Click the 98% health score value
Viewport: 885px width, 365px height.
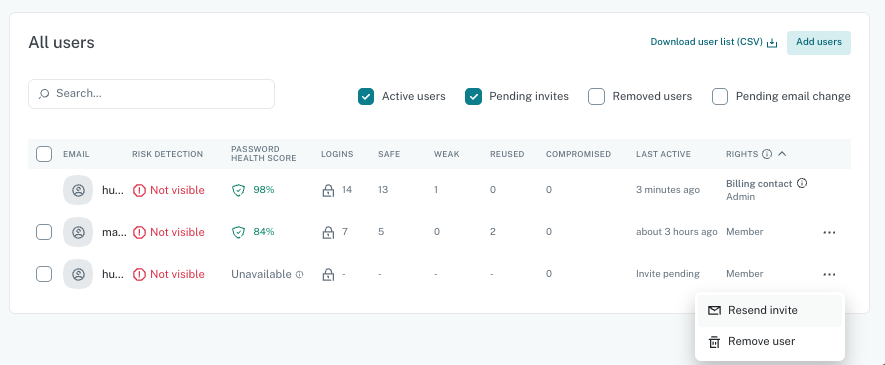(264, 190)
